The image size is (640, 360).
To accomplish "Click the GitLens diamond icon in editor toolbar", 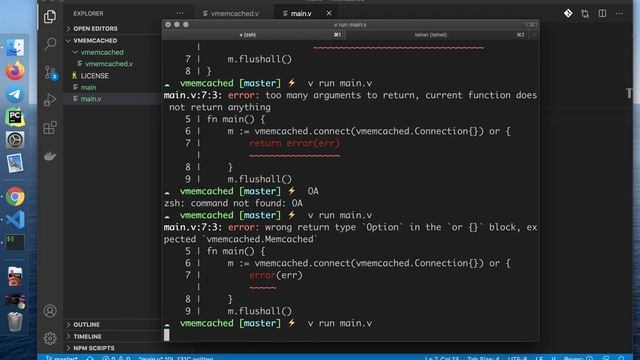I will click(x=568, y=13).
